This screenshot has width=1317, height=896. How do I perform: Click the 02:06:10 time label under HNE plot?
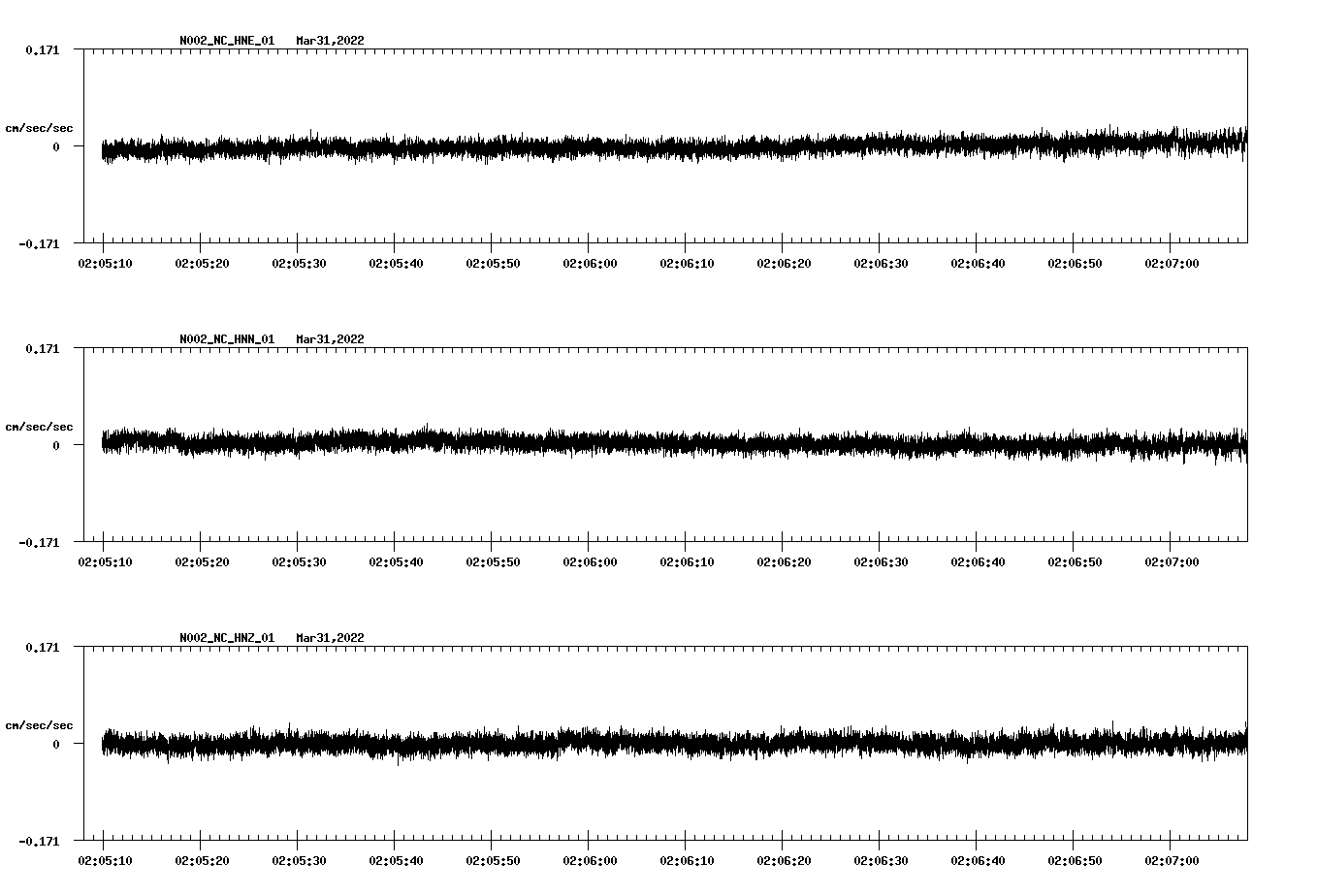click(x=687, y=263)
